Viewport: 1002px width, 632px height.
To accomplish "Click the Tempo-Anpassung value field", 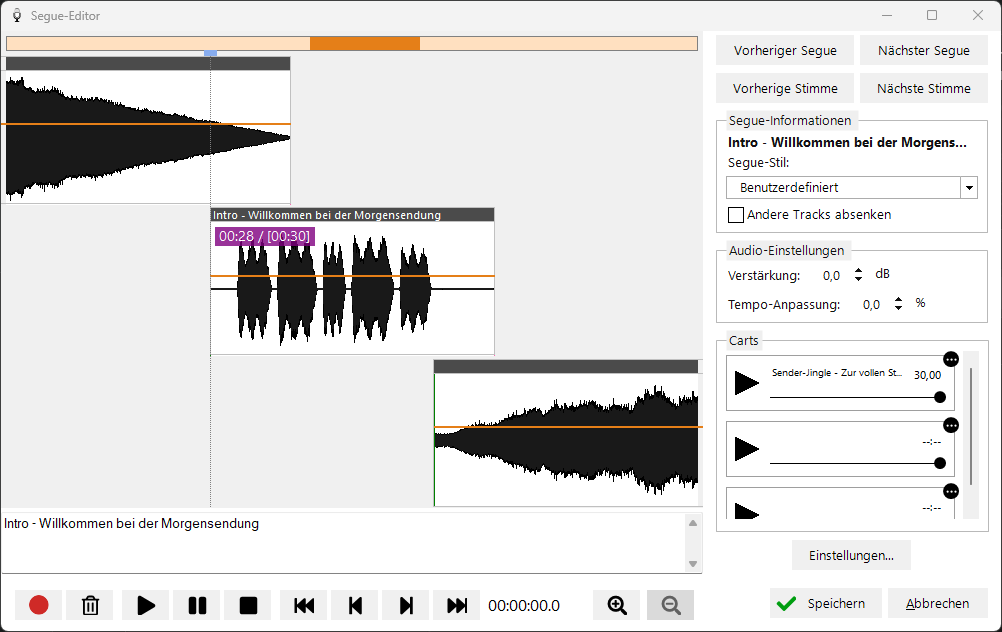I will coord(872,305).
